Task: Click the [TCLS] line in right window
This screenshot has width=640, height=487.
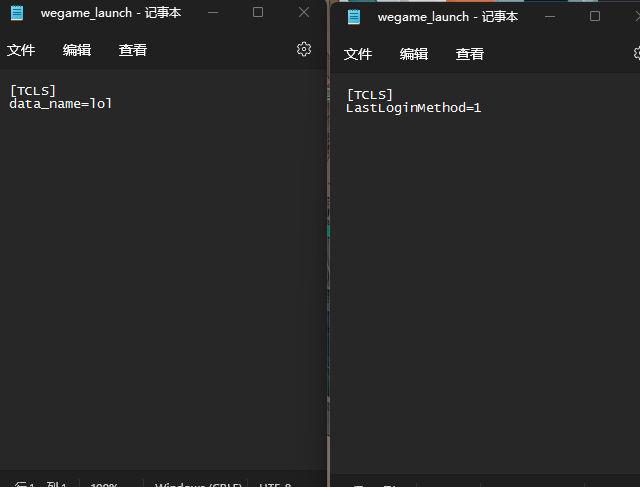Action: 370,95
